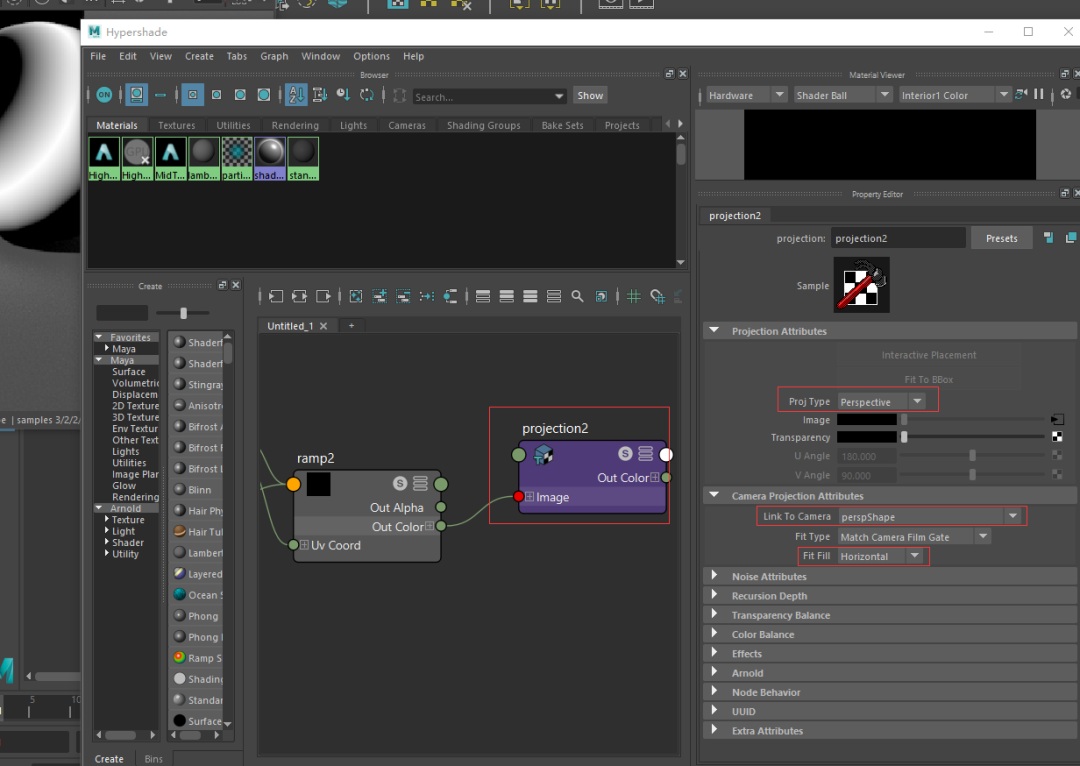Expand the Arnold Texture tree item
1080x766 pixels.
107,519
